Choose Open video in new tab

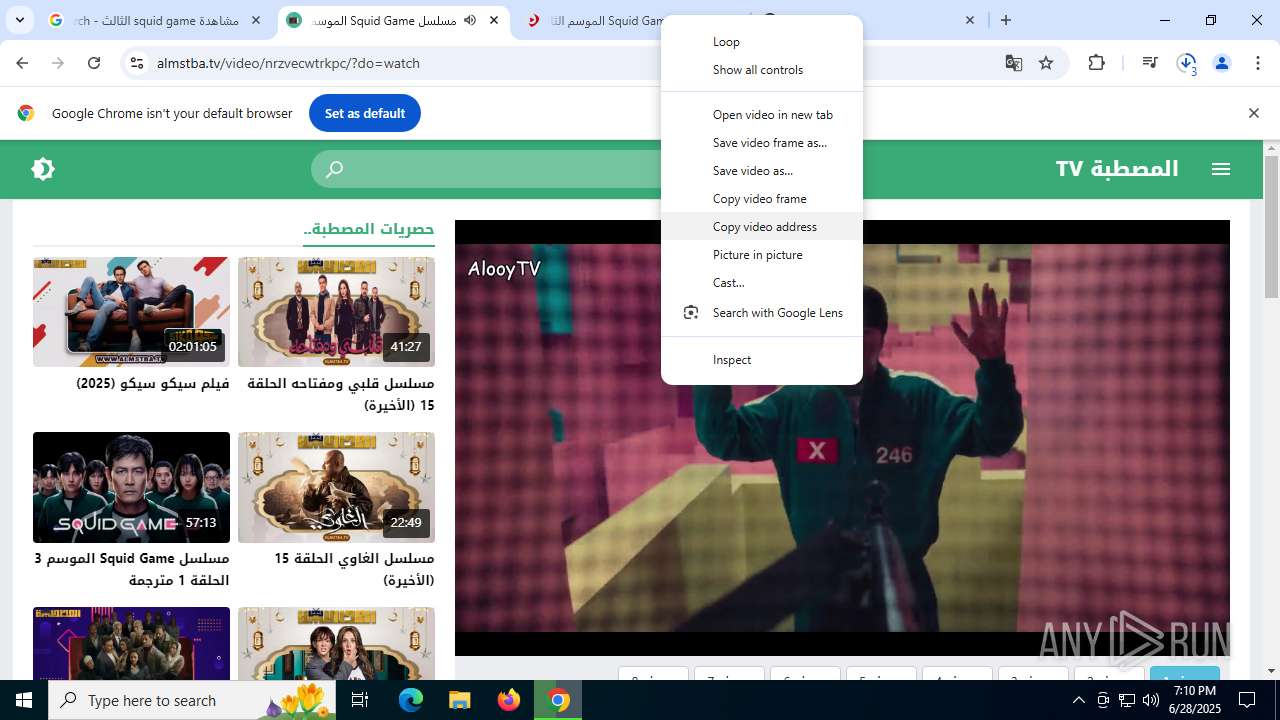762,115
